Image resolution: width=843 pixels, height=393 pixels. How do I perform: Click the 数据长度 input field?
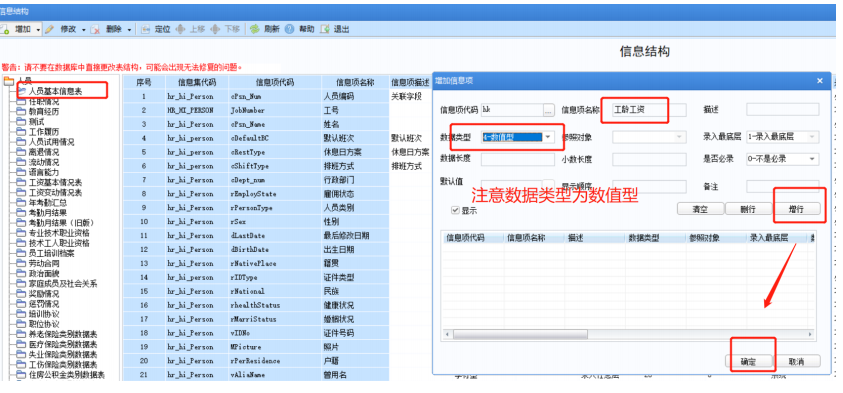click(517, 159)
